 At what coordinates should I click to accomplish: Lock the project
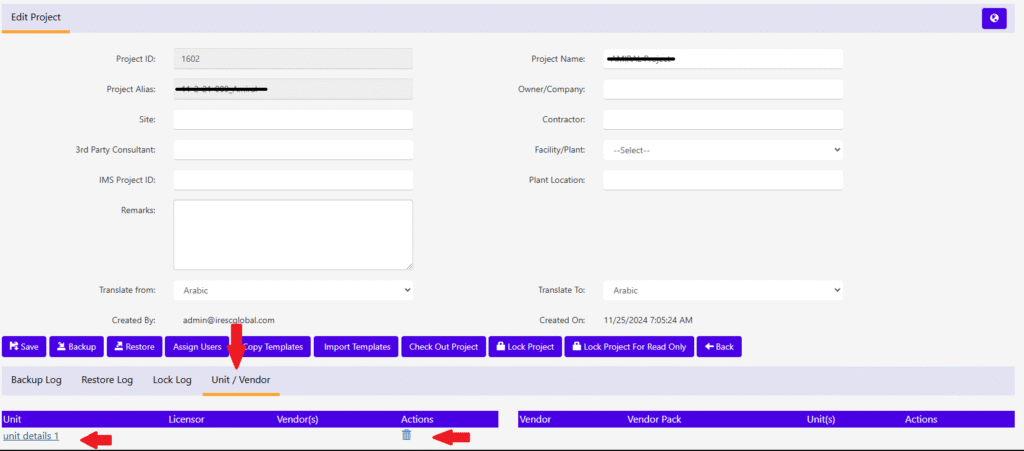tap(524, 346)
